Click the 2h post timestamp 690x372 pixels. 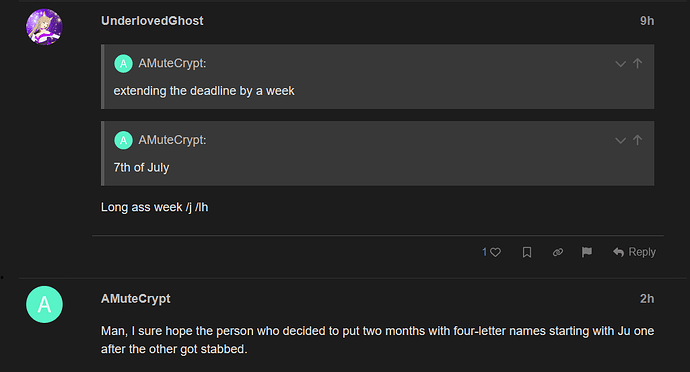[x=647, y=298]
